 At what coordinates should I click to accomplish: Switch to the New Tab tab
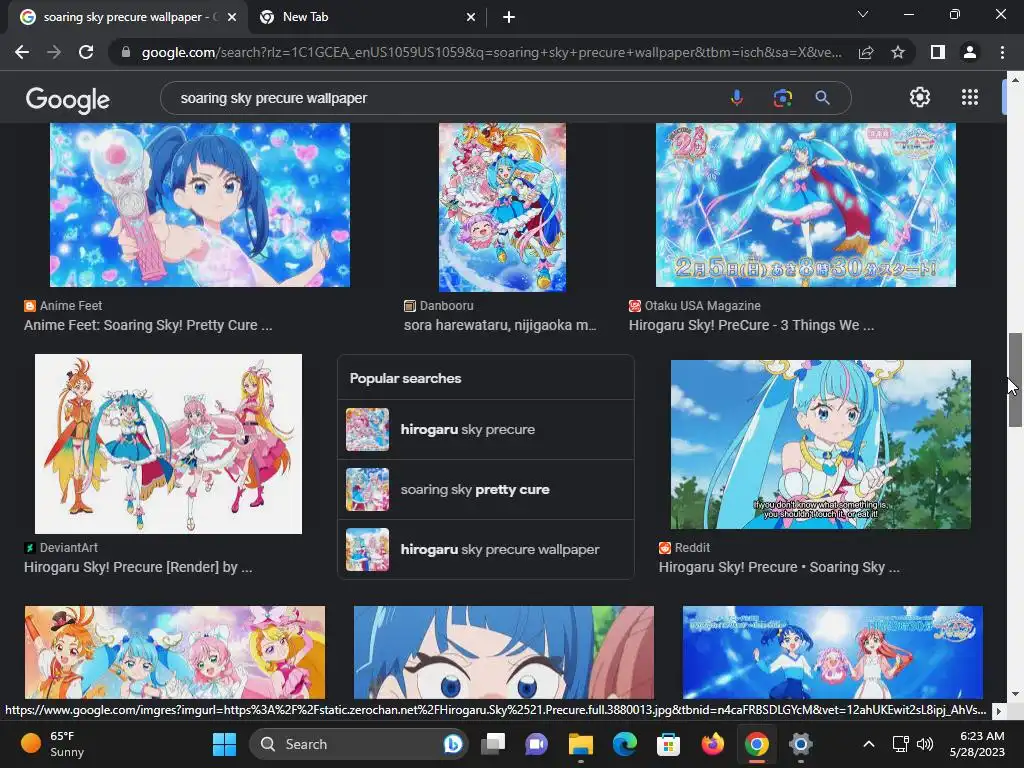pos(367,17)
